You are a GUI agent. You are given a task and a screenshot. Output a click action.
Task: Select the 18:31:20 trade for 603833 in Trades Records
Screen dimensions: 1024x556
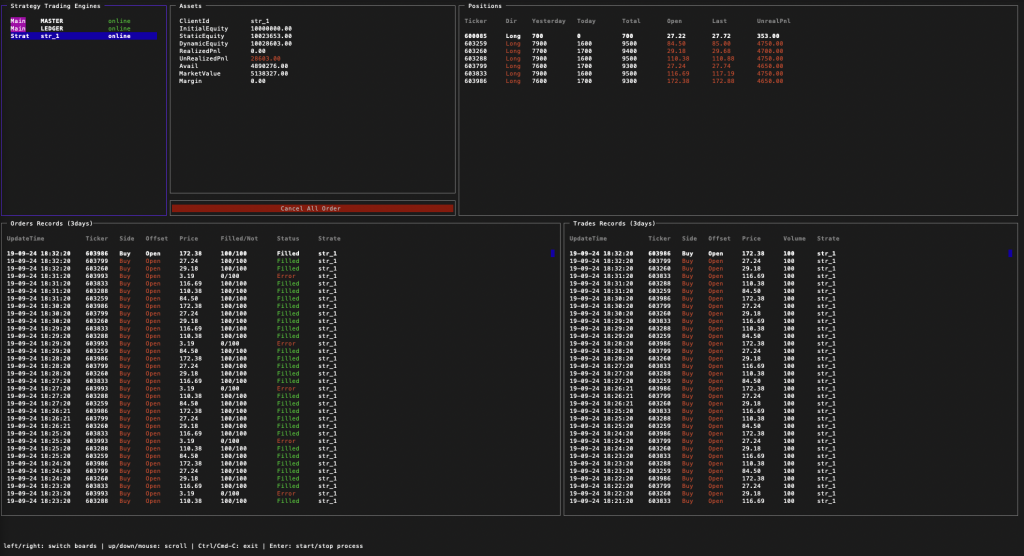pos(703,276)
